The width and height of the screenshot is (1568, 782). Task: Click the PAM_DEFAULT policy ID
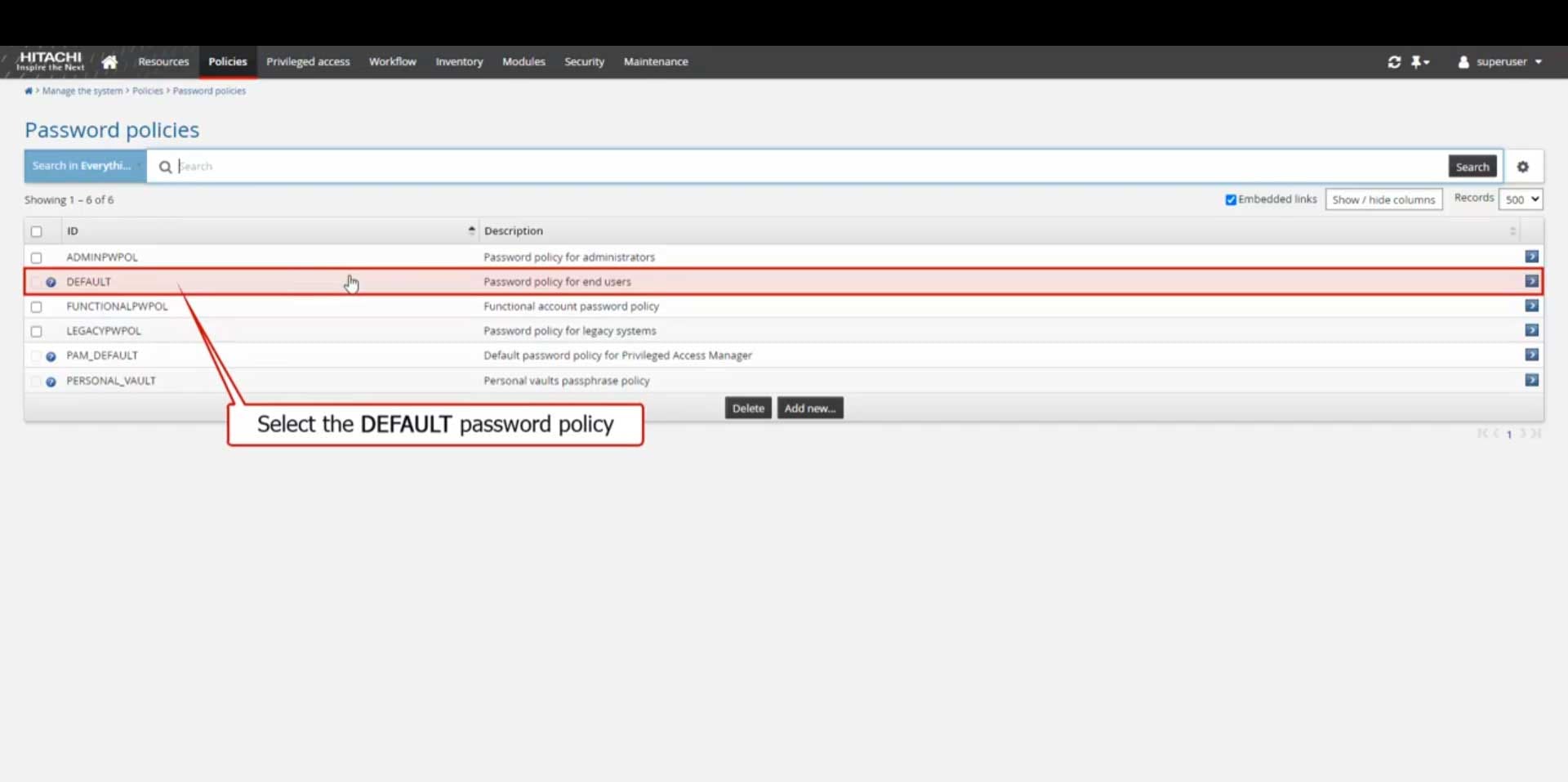(102, 355)
